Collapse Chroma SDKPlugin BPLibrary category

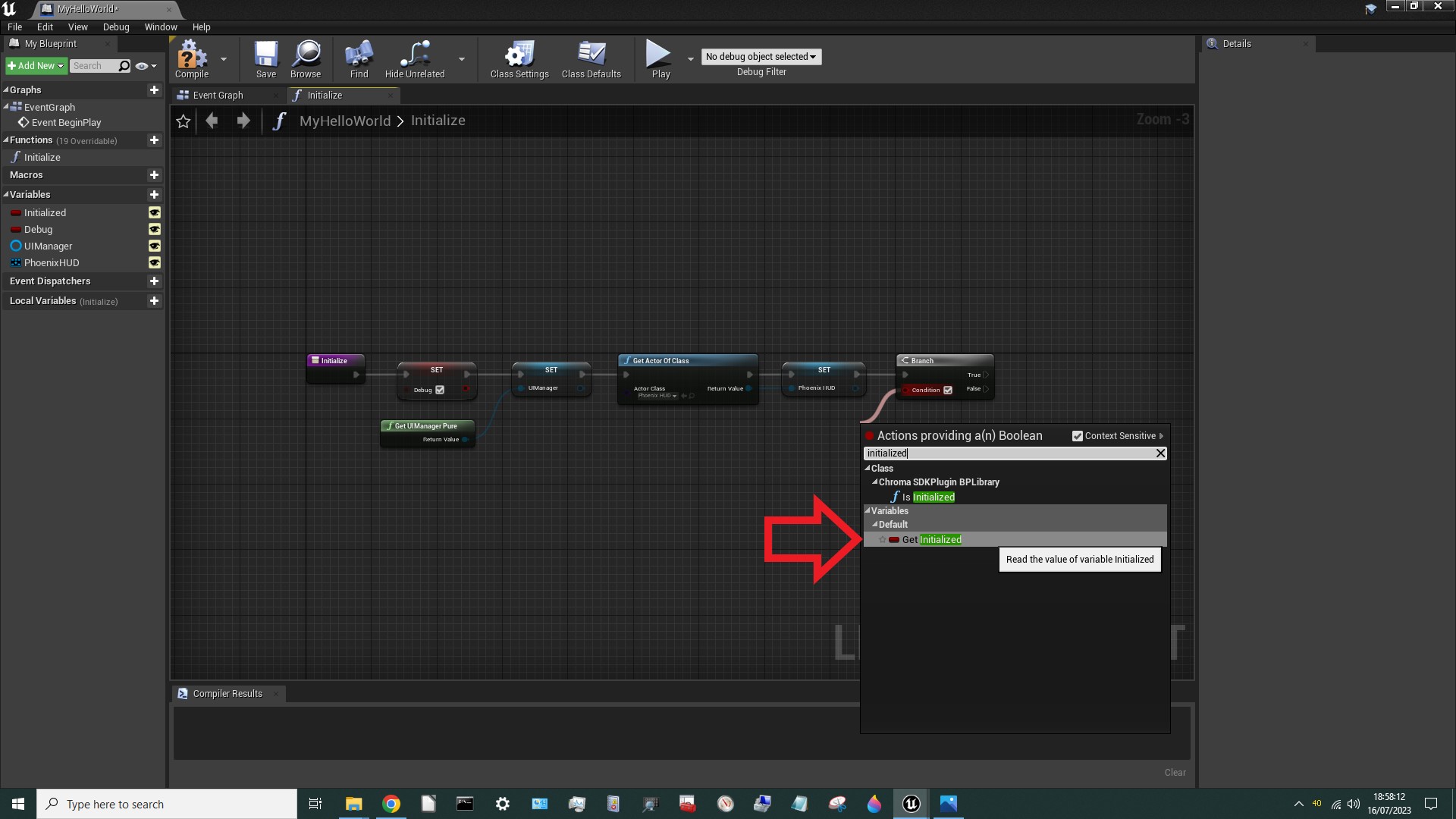tap(875, 482)
